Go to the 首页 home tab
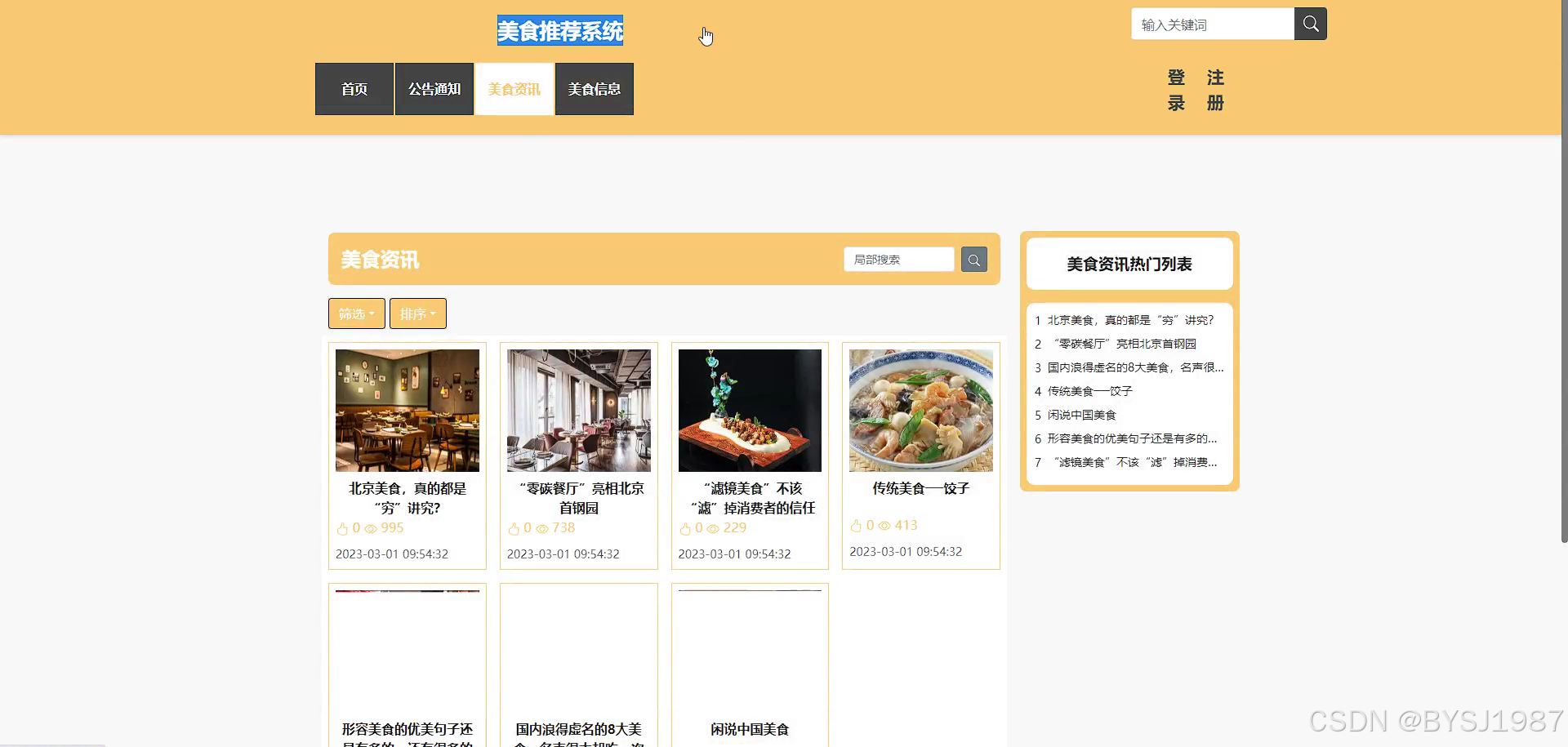The width and height of the screenshot is (1568, 747). click(x=354, y=89)
